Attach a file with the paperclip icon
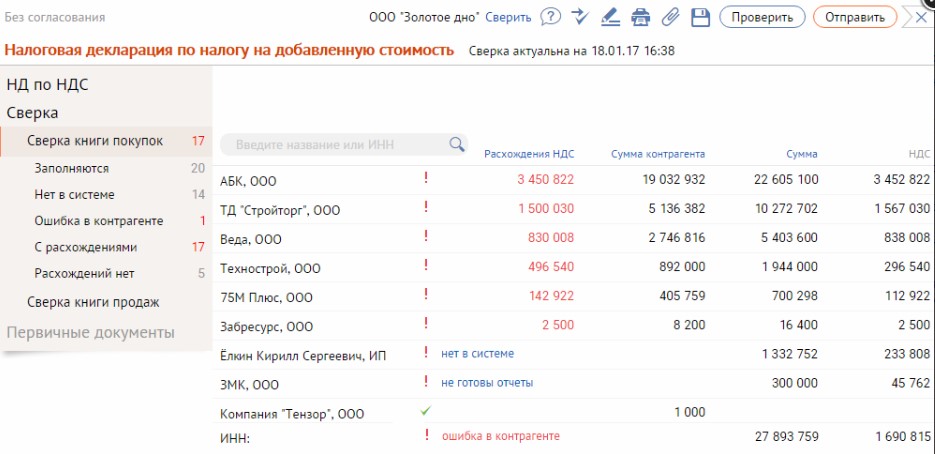The image size is (935, 454). [671, 17]
